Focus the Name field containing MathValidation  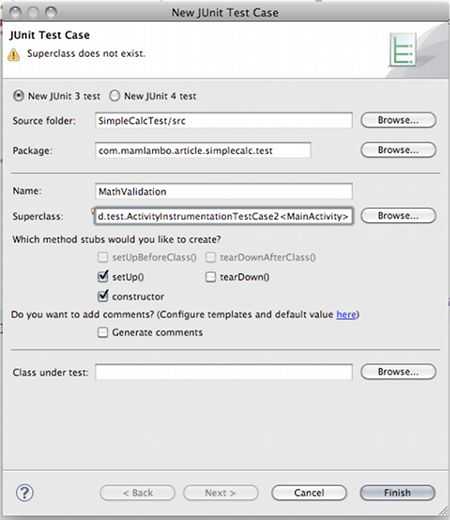pyautogui.click(x=224, y=191)
